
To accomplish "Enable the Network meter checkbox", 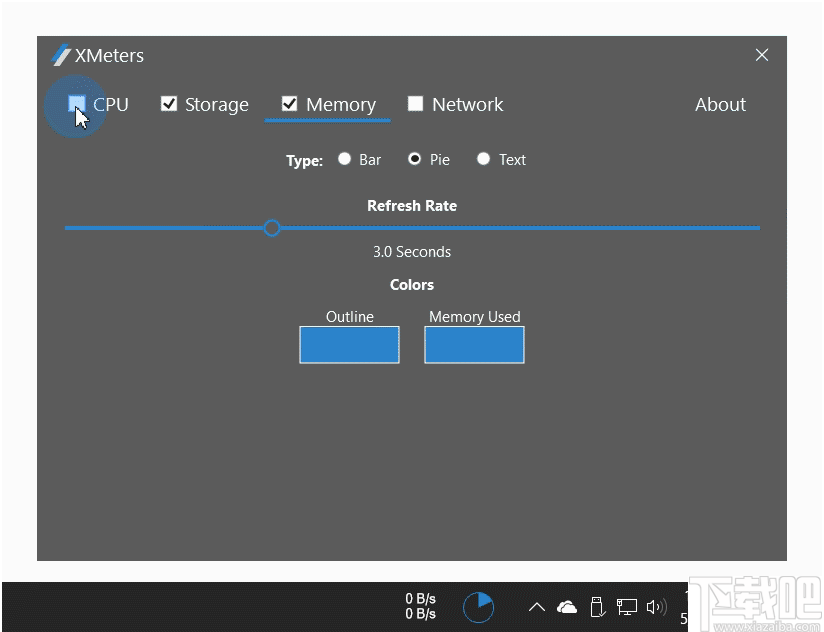I will click(x=416, y=103).
